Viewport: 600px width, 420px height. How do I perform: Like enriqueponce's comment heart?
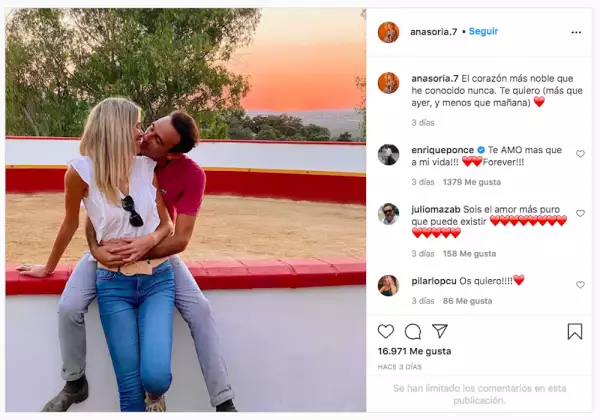(580, 154)
